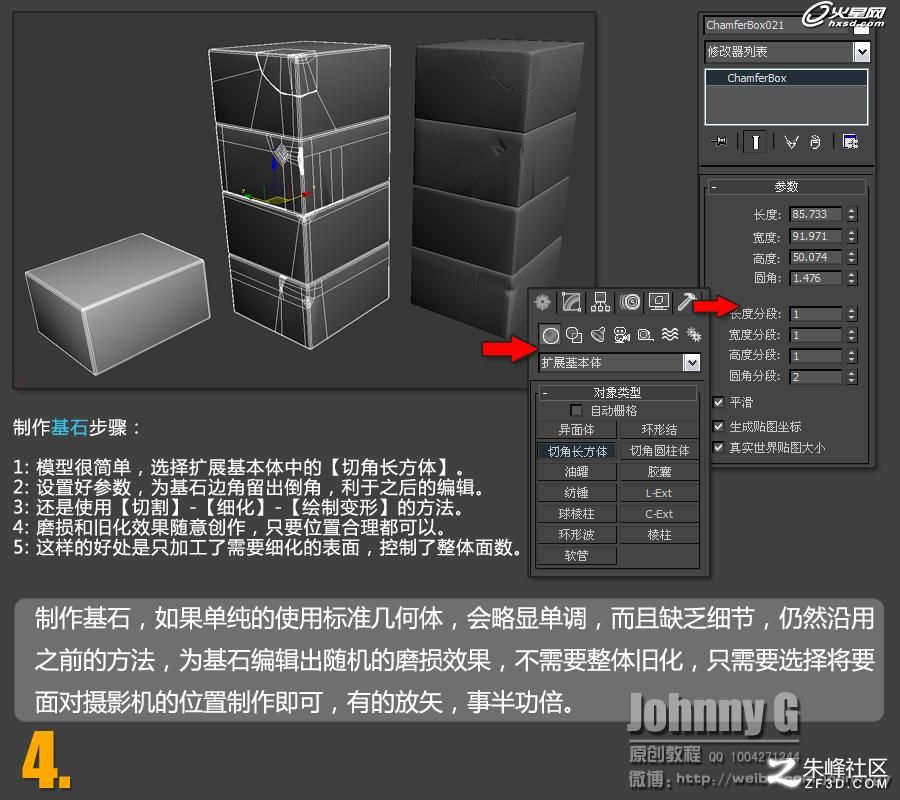Click the 环形结 object button
The width and height of the screenshot is (900, 800).
[x=659, y=429]
